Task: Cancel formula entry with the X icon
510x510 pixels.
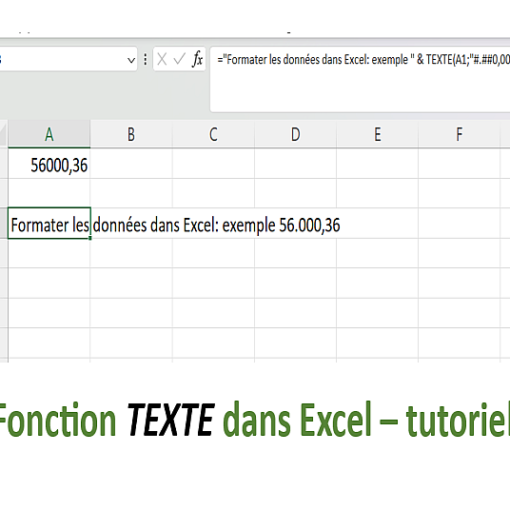Action: point(162,60)
